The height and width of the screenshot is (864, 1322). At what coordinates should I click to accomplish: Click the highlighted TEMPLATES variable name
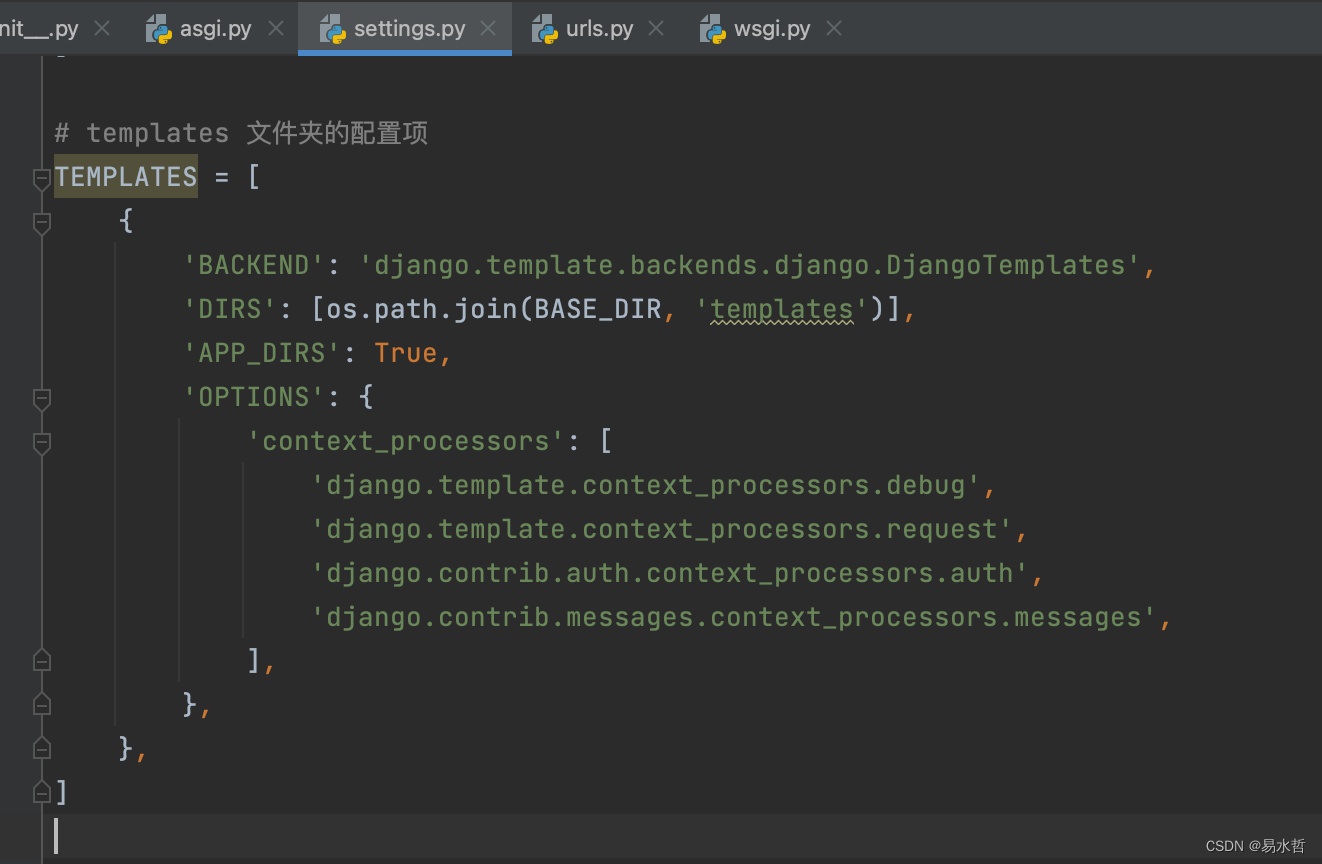[x=126, y=177]
